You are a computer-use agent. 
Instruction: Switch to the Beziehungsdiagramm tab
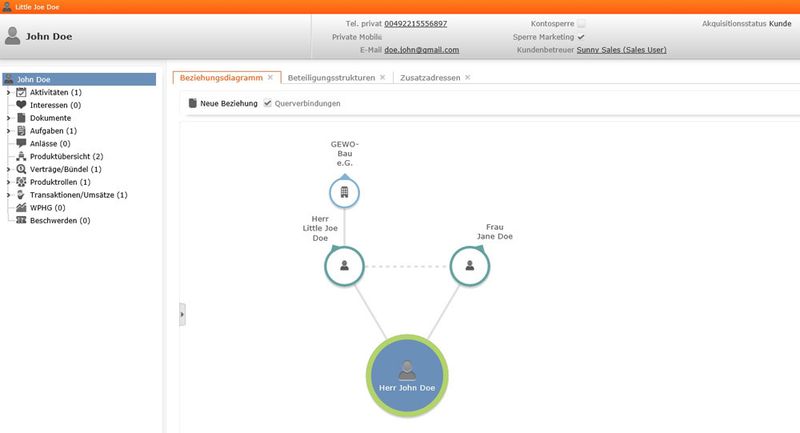point(221,78)
